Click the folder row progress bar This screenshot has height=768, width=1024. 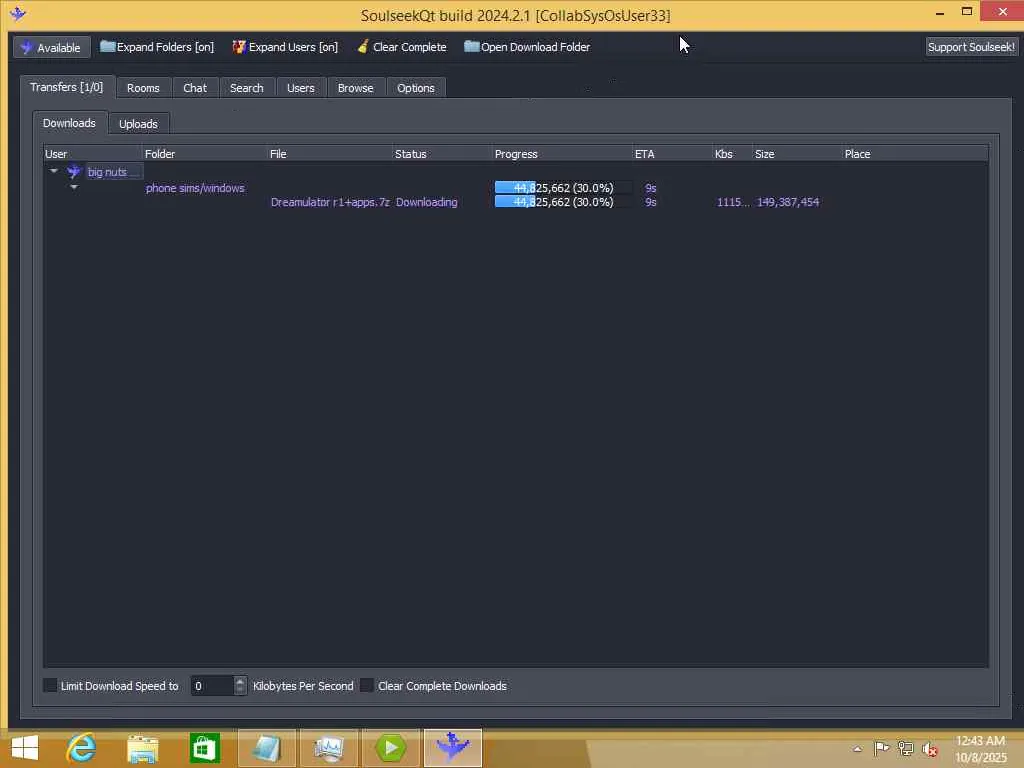click(563, 188)
